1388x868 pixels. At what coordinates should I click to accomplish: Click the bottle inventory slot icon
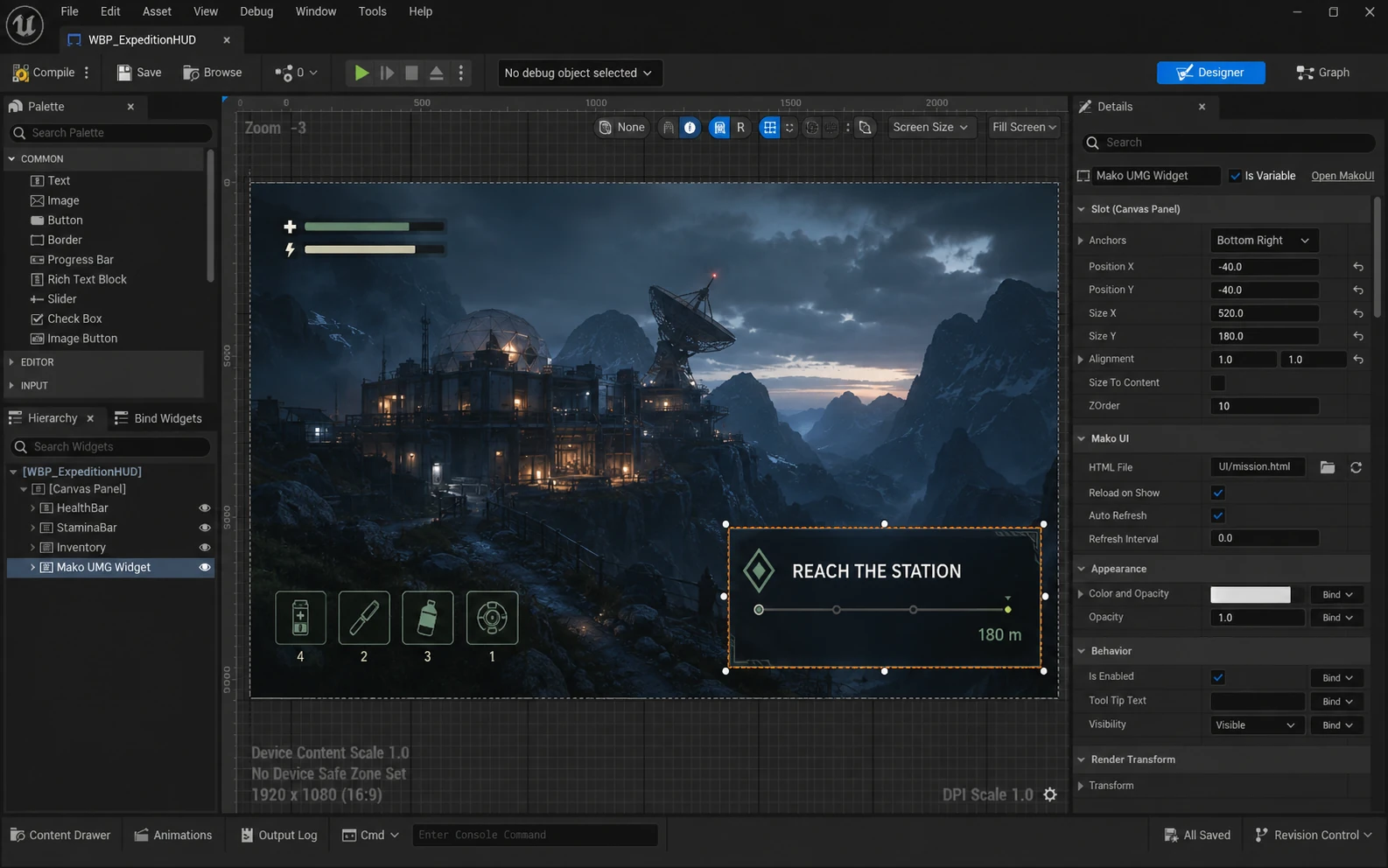point(427,618)
